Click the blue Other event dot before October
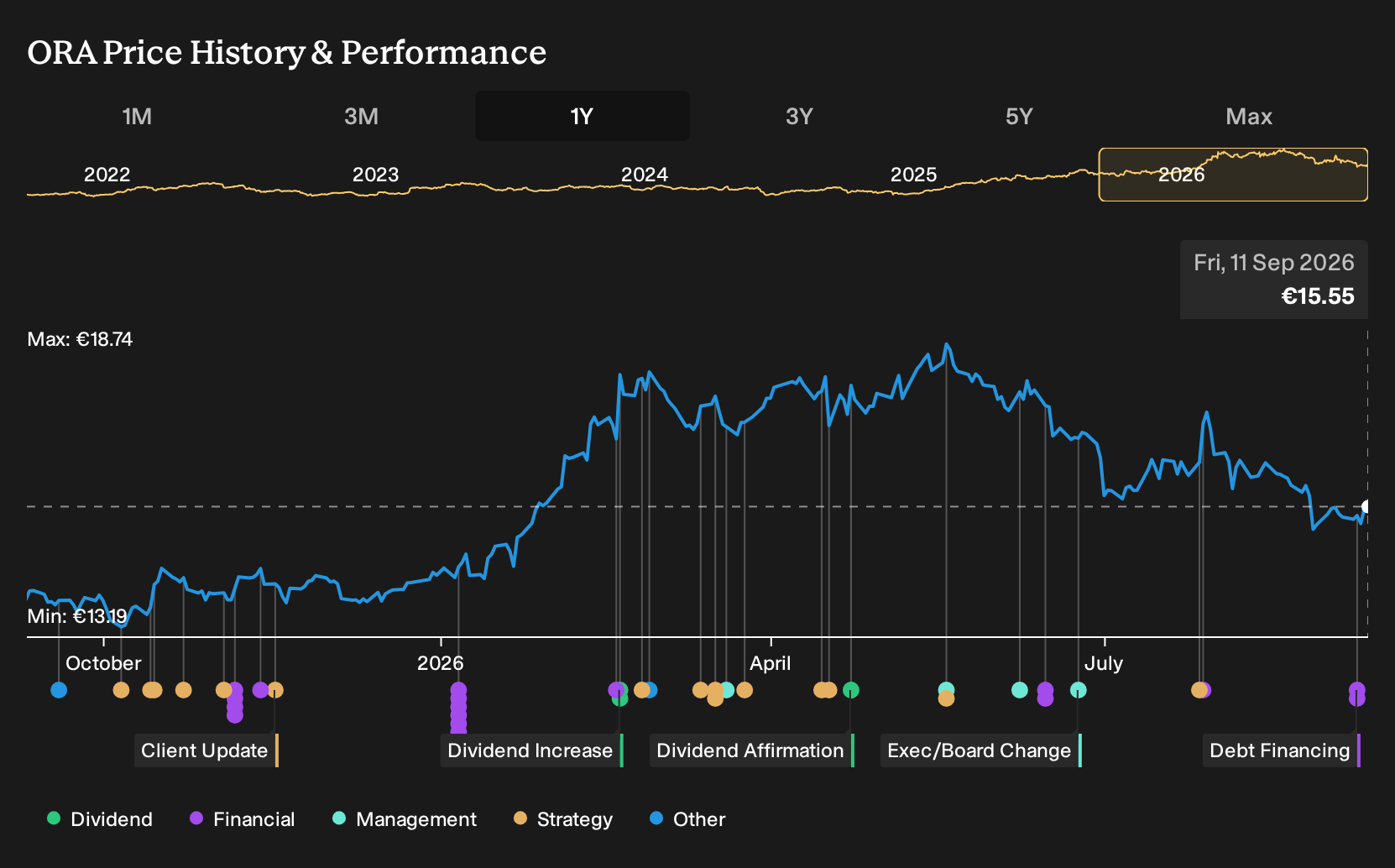Screen dimensions: 1395x868 coord(59,690)
